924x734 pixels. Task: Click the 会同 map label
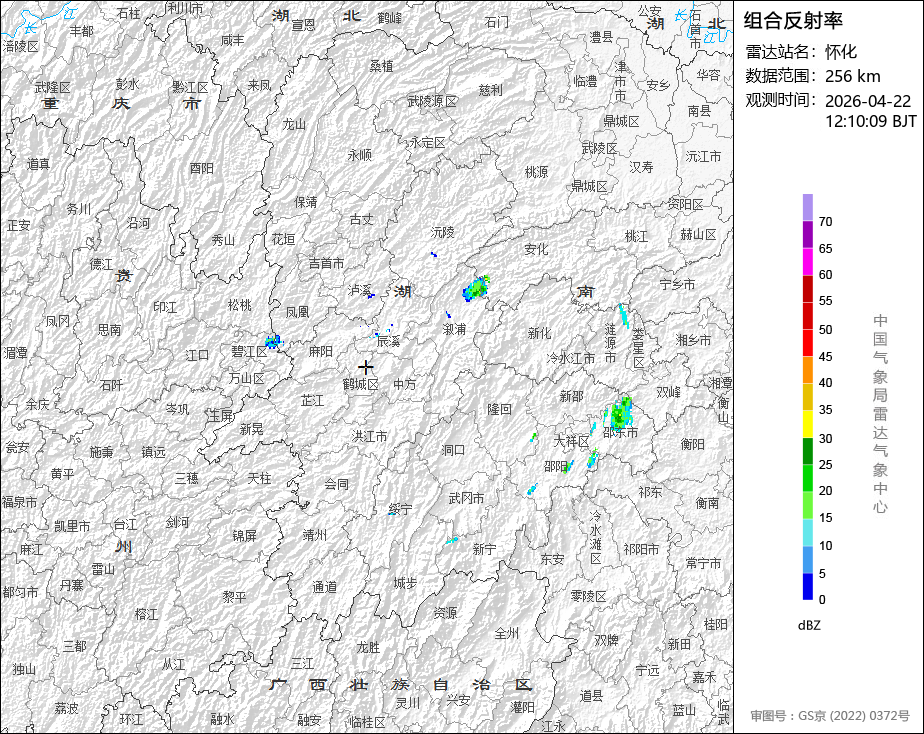point(336,484)
